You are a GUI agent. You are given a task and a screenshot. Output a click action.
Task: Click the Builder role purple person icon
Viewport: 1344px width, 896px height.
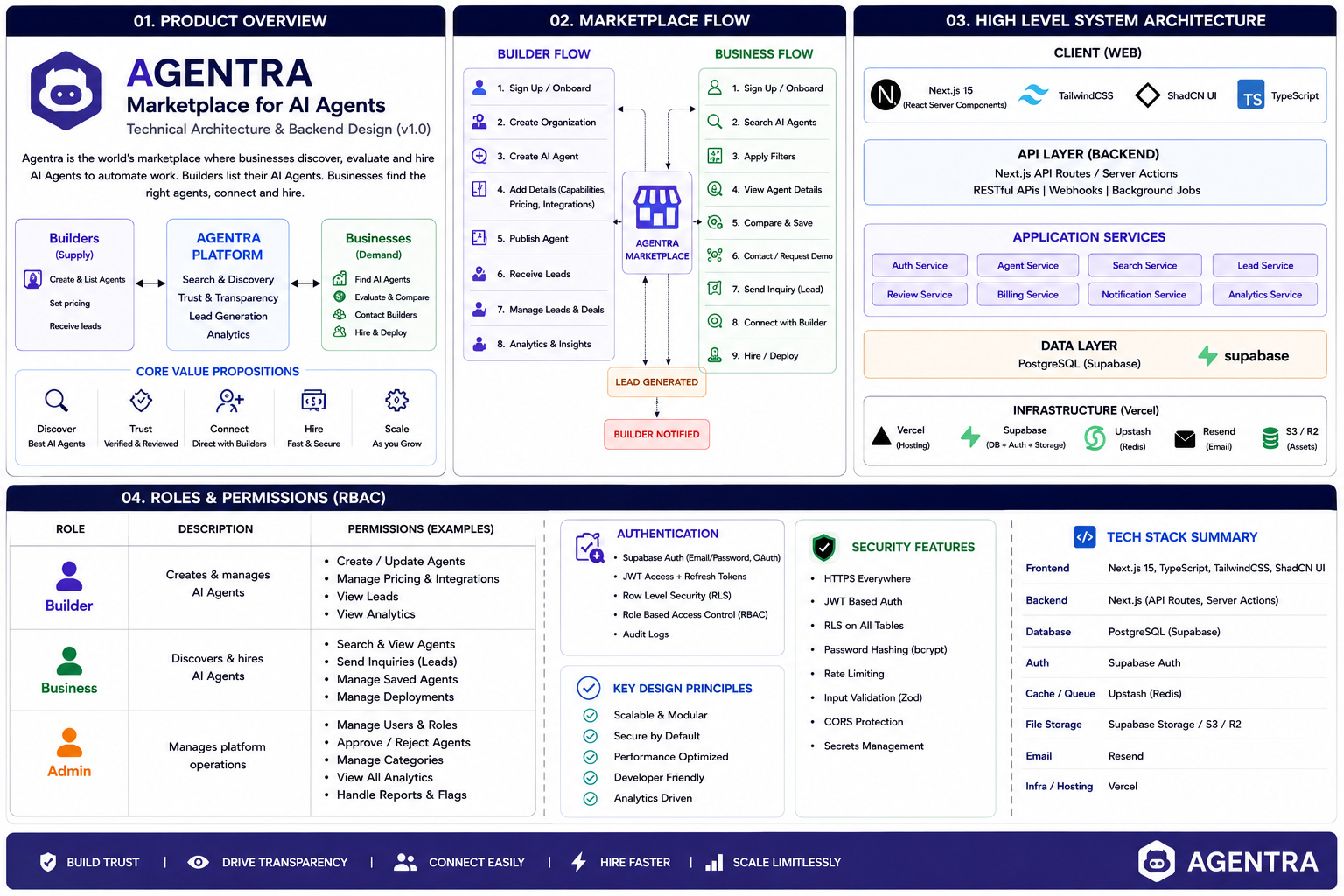(69, 576)
